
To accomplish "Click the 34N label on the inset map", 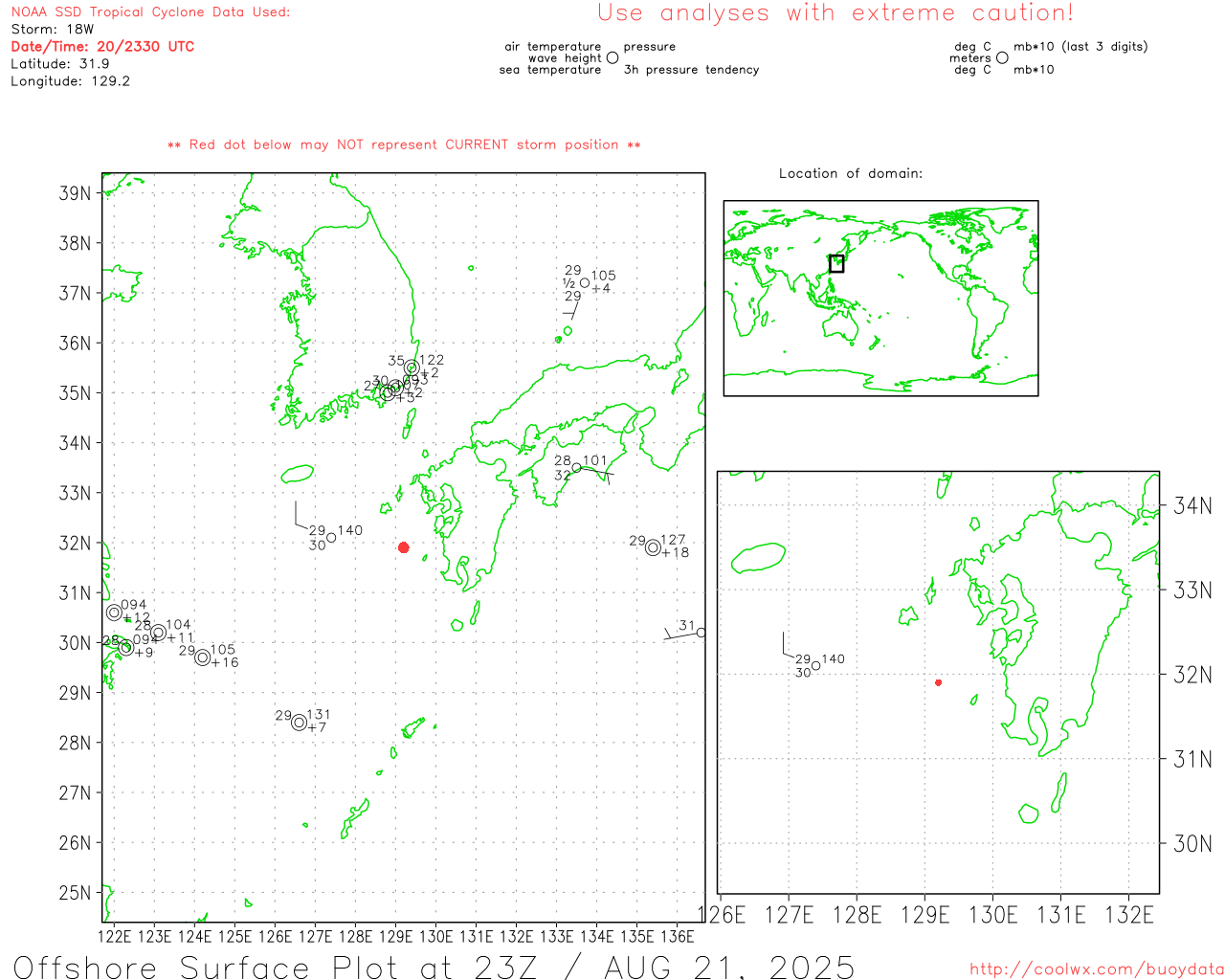I will (x=1192, y=505).
